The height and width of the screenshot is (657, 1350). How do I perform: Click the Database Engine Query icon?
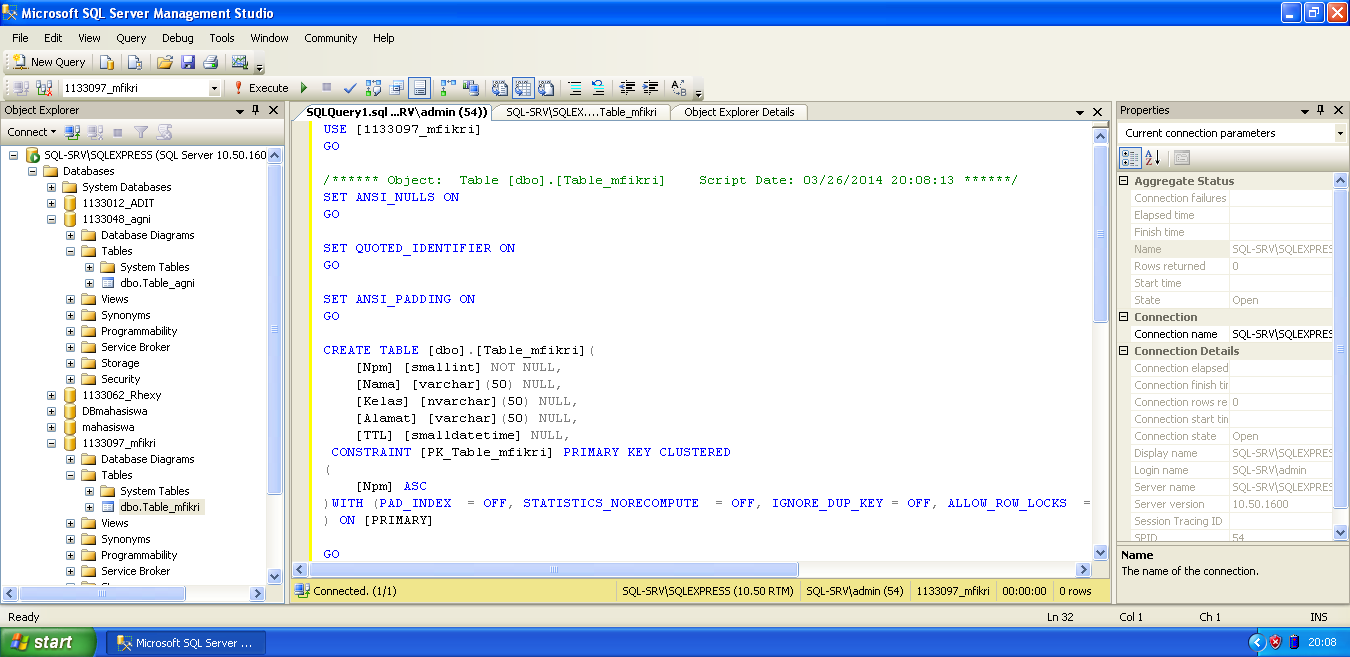(x=106, y=62)
